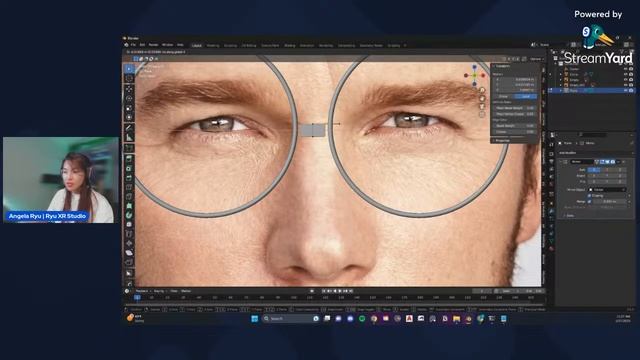This screenshot has height=360, width=640.
Task: Select the Edge Slide tool
Action: [129, 234]
